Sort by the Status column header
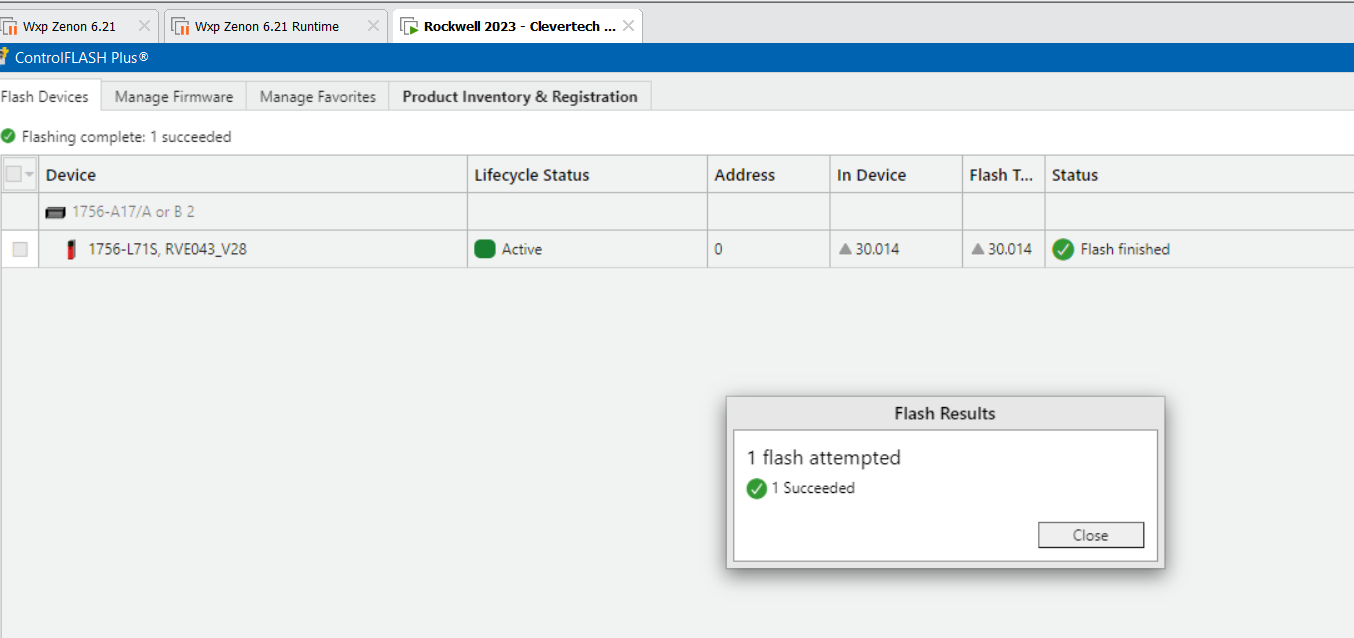Viewport: 1354px width, 638px height. tap(1199, 175)
